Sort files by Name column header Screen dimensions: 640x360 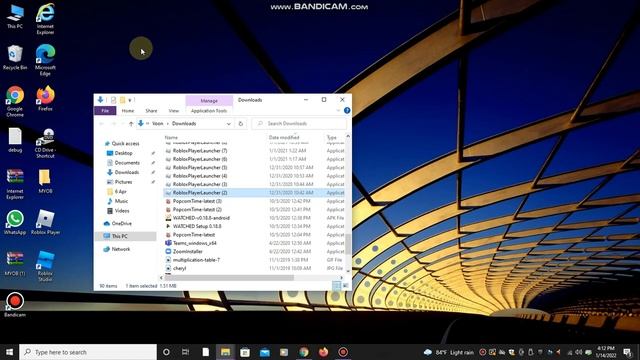pos(171,138)
